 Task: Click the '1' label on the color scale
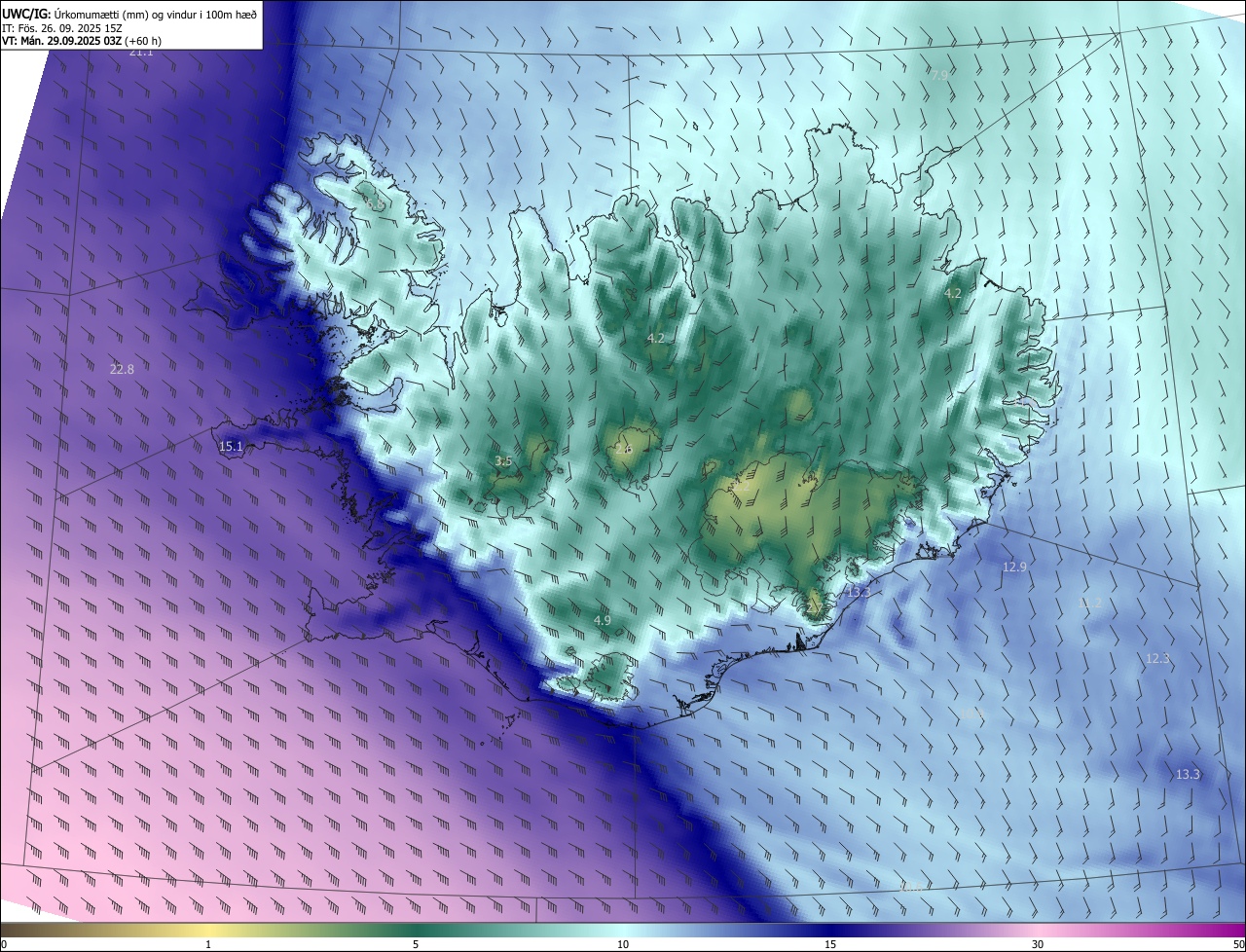(208, 944)
